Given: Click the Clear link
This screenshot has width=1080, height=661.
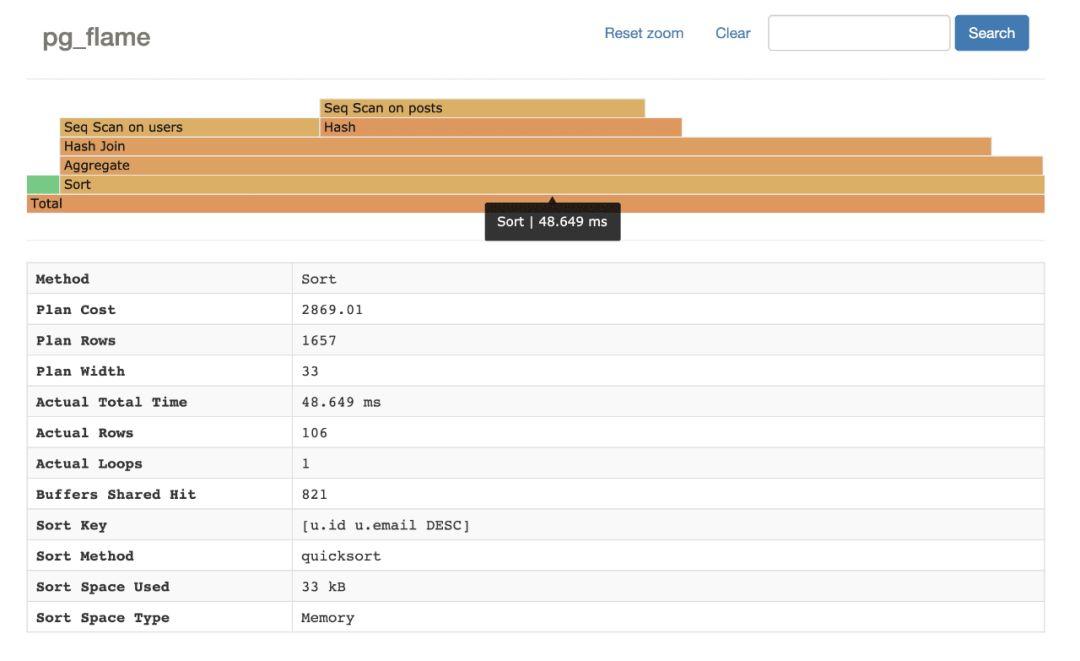Looking at the screenshot, I should (732, 33).
